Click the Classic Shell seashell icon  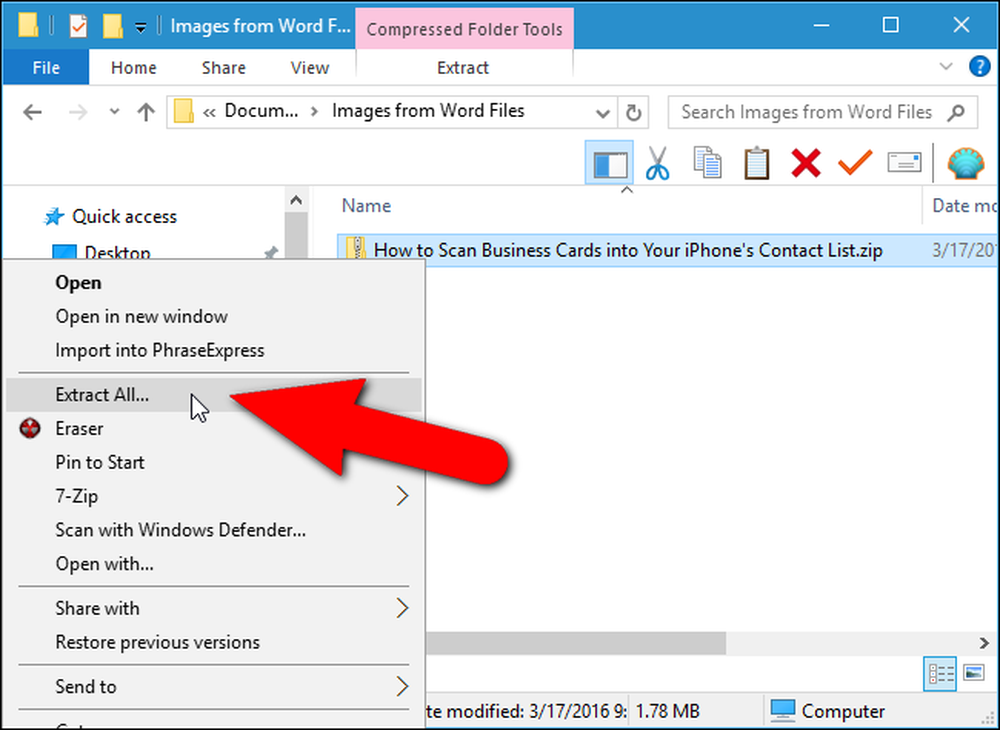click(x=966, y=163)
